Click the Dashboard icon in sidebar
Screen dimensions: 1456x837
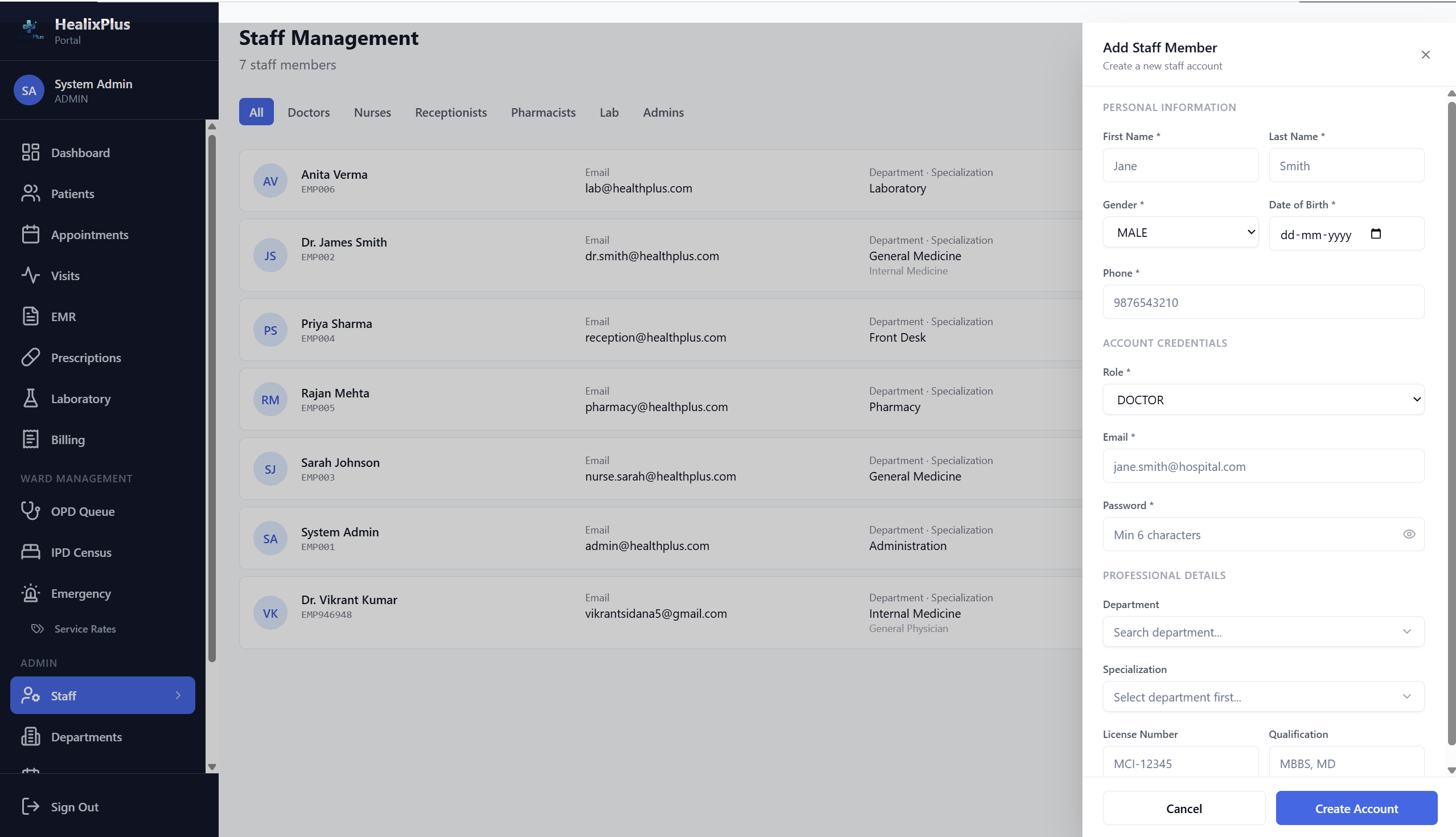pos(31,153)
